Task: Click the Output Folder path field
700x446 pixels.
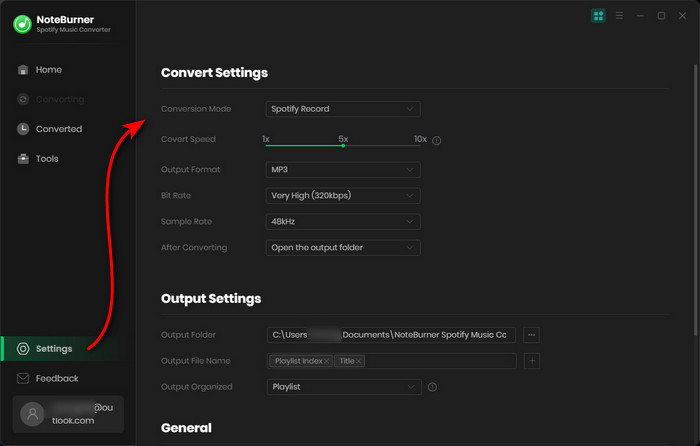Action: 391,335
